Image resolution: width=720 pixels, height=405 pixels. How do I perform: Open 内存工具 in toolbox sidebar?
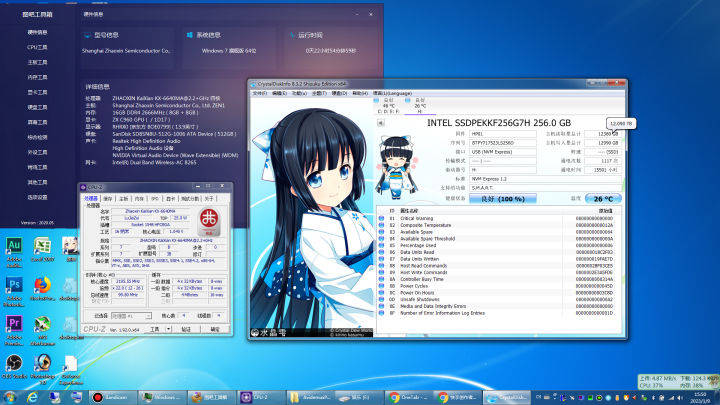pyautogui.click(x=37, y=77)
